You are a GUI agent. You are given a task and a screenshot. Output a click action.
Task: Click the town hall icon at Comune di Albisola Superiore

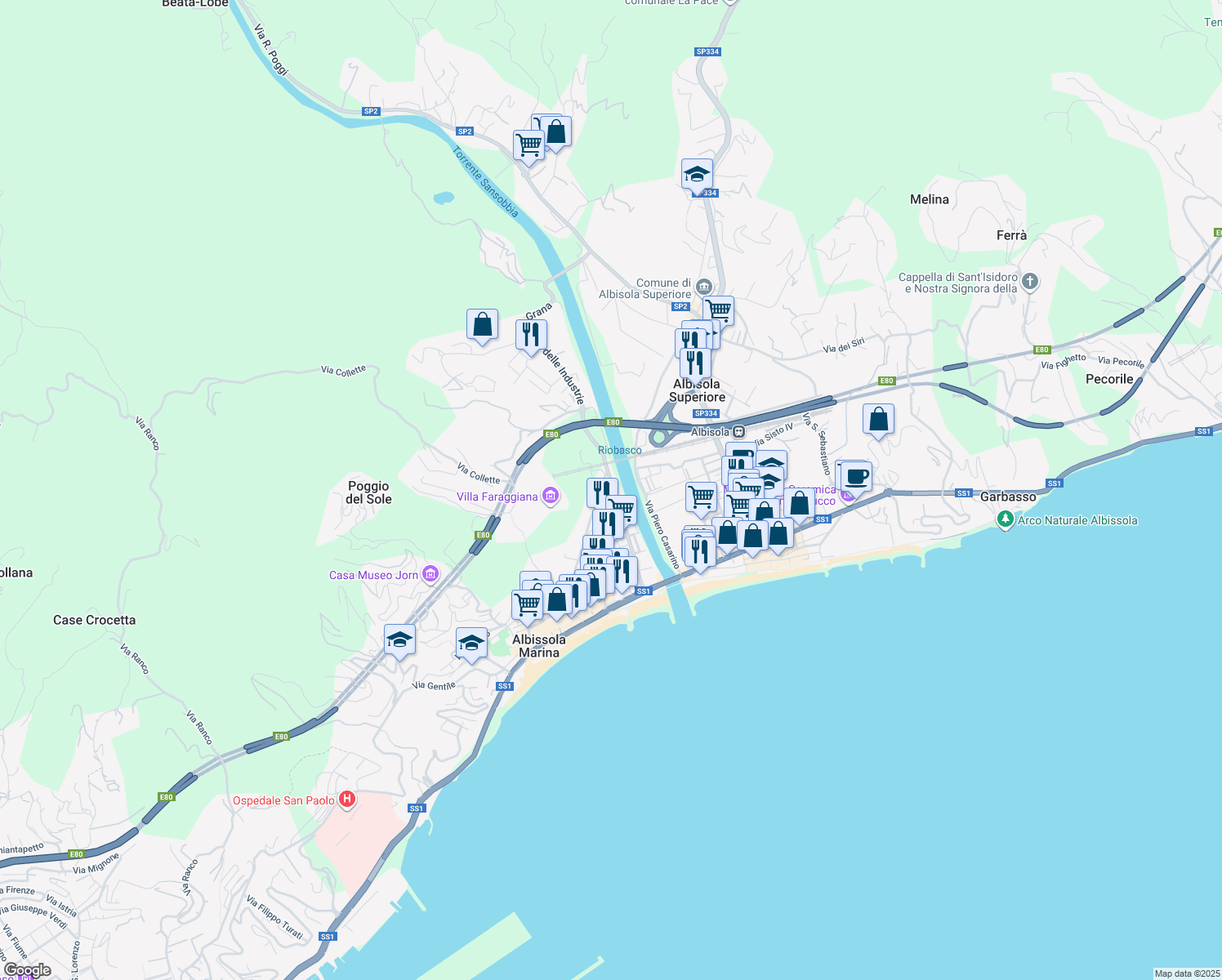(704, 285)
